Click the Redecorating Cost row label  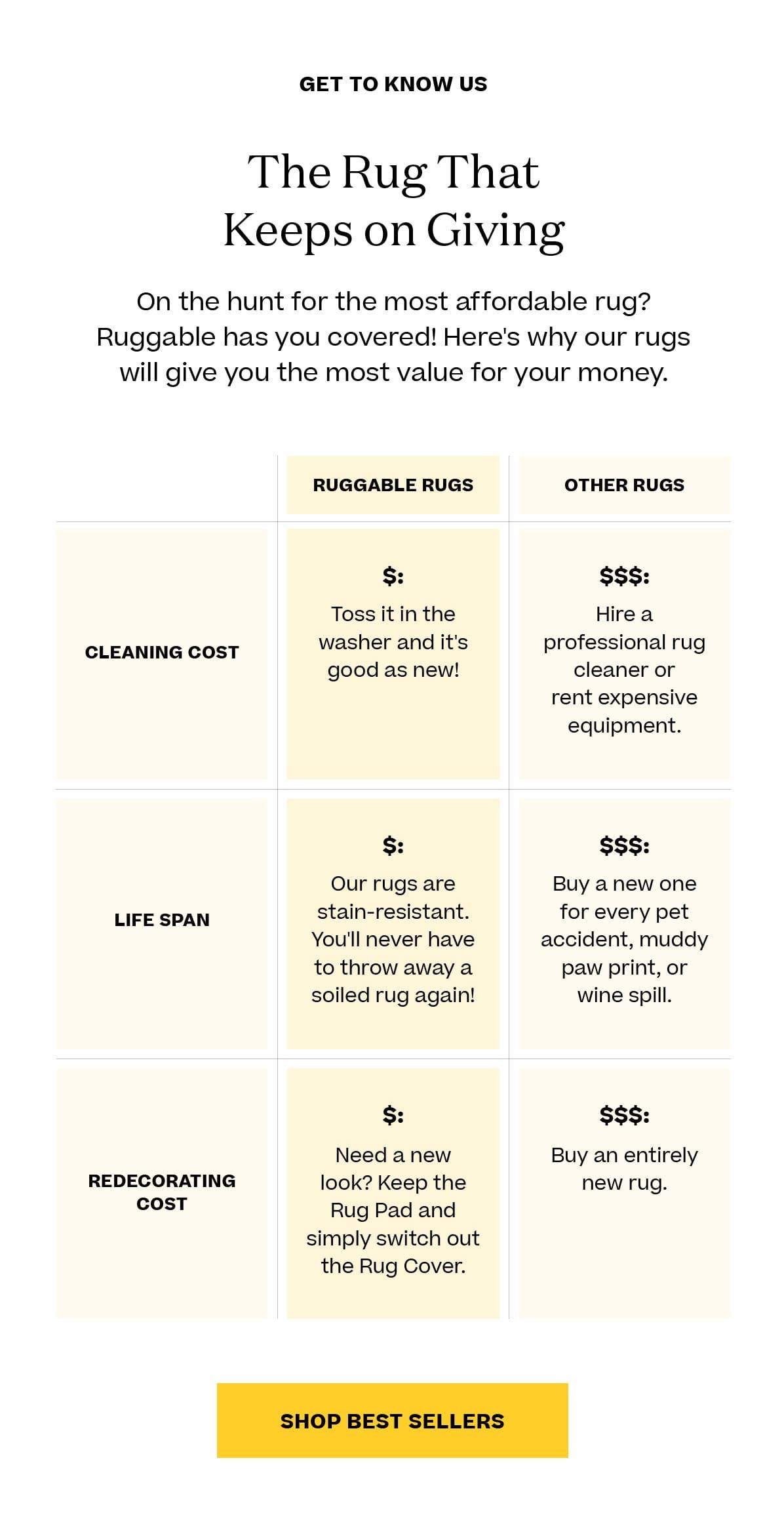coord(162,1192)
